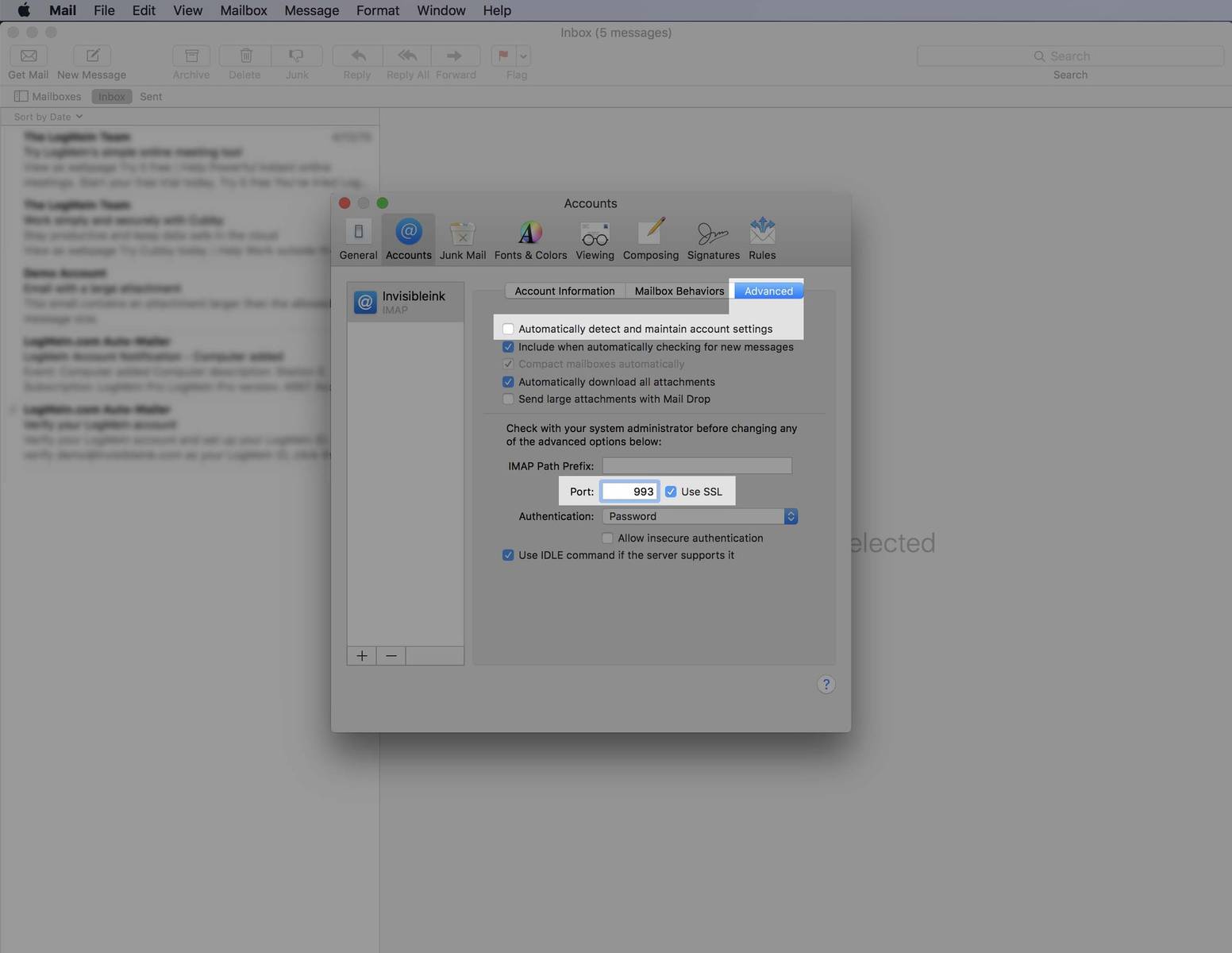Open the Viewing preferences pane
Viewport: 1232px width, 953px height.
tap(595, 238)
